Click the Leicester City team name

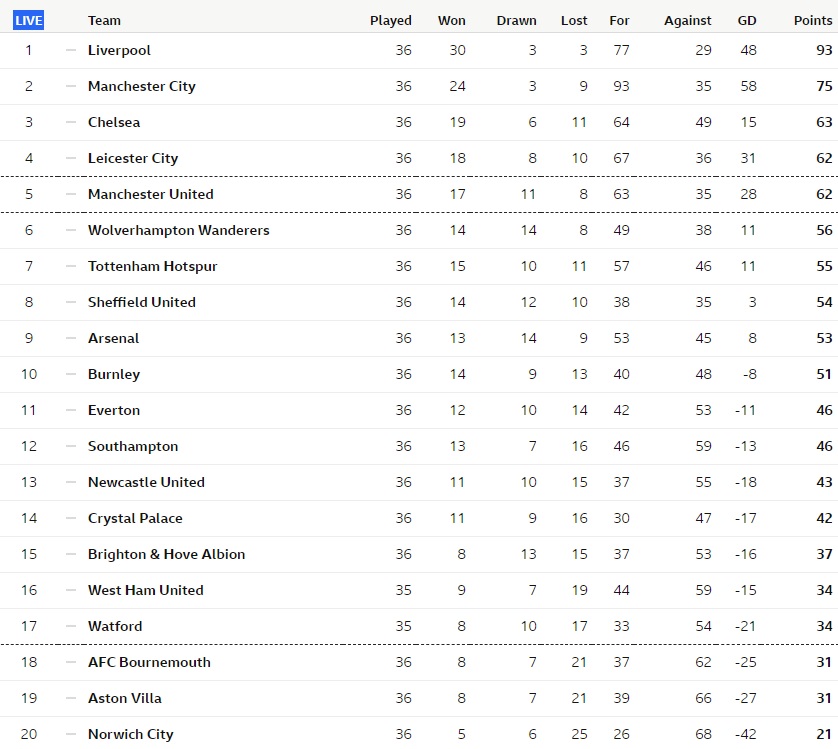coord(133,158)
